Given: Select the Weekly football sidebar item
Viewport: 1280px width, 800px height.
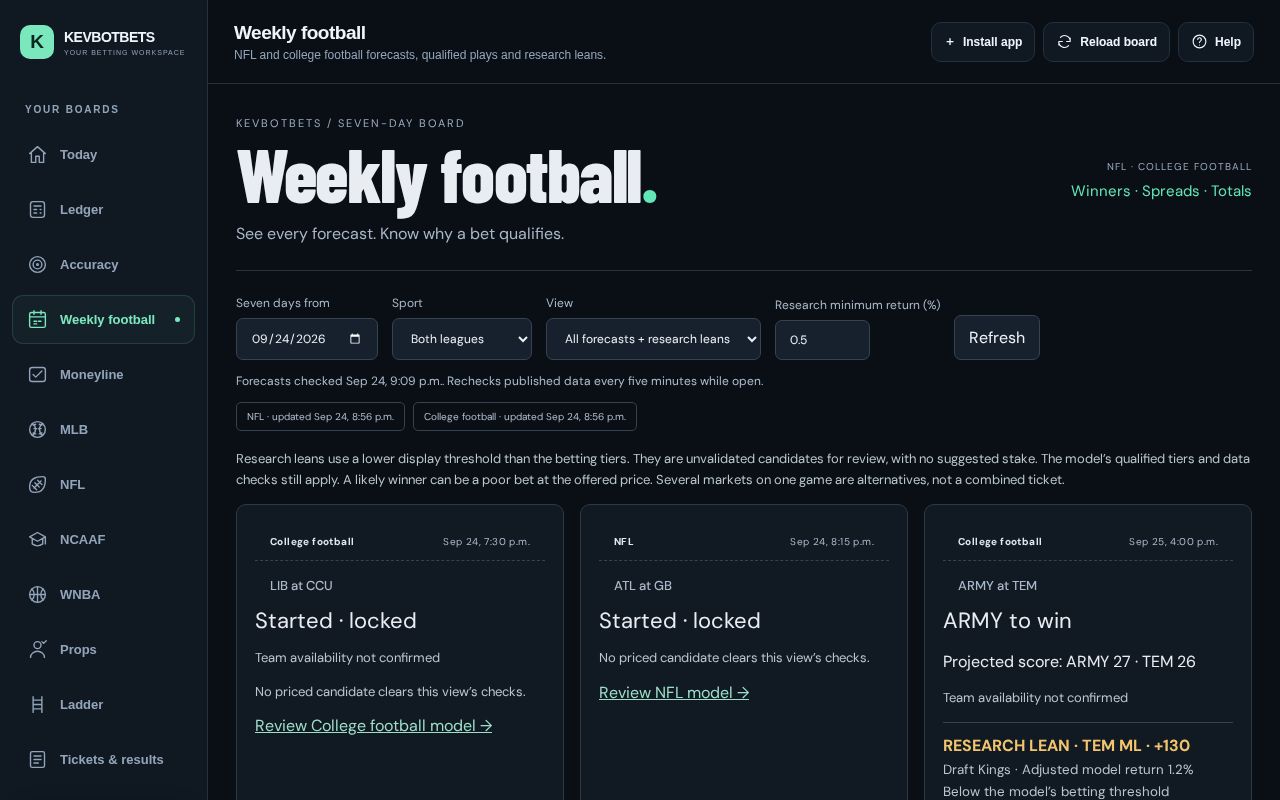Looking at the screenshot, I should click(103, 319).
